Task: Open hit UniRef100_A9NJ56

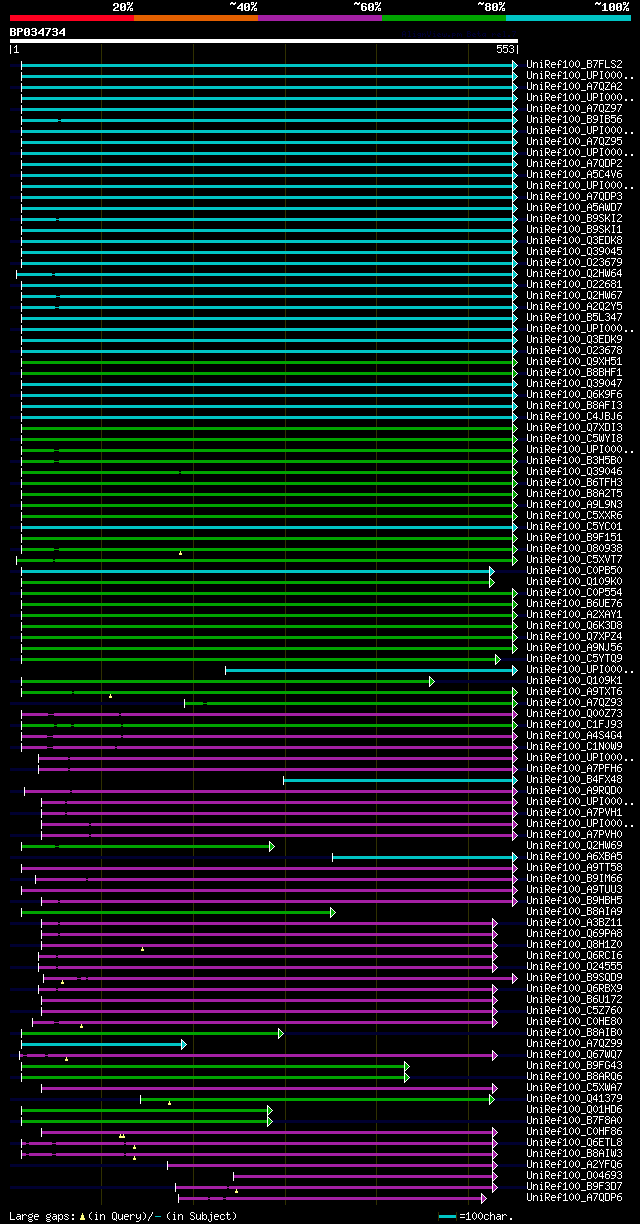Action: tap(575, 648)
